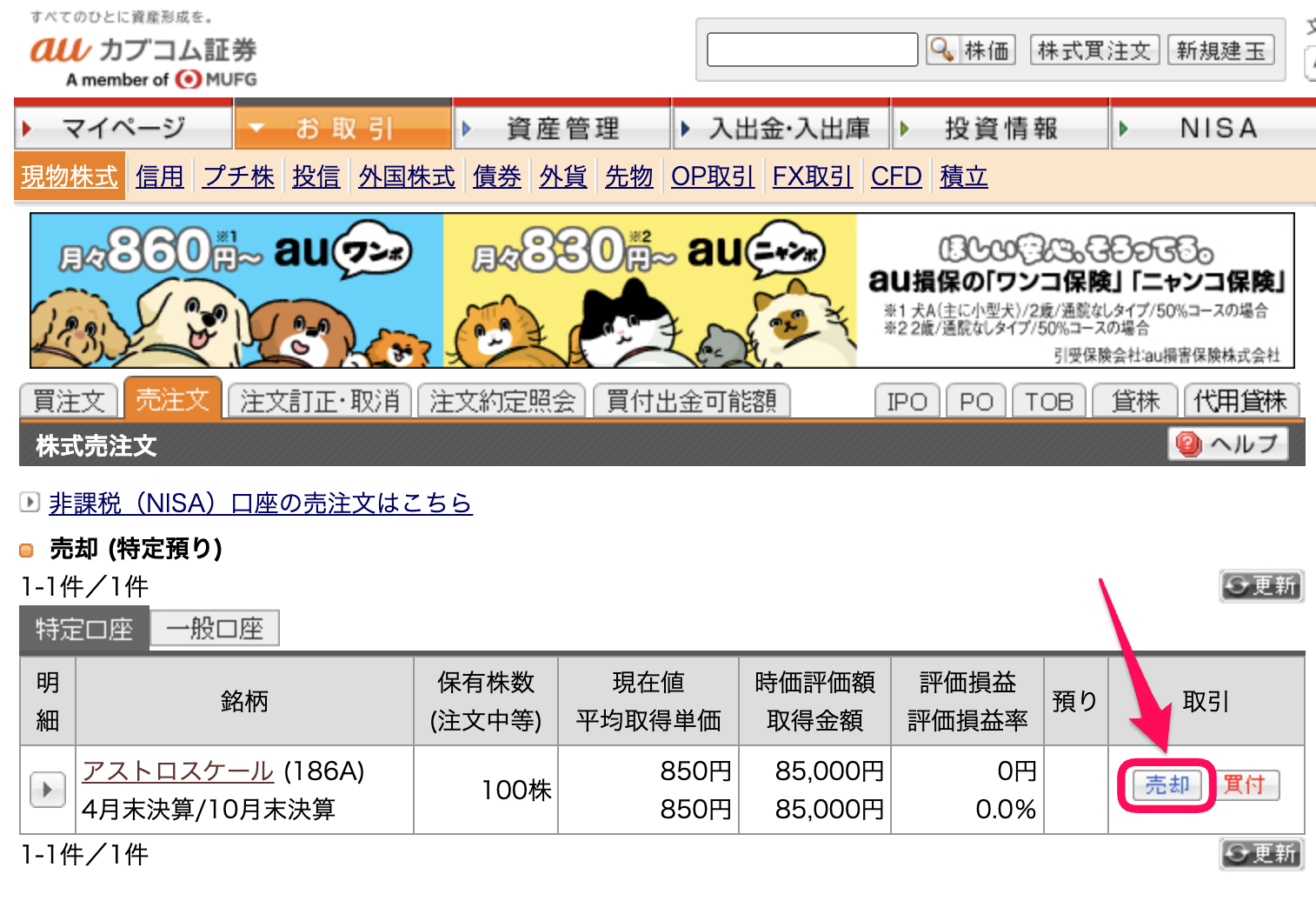Click the magnifier 株価 search button

coord(970,50)
